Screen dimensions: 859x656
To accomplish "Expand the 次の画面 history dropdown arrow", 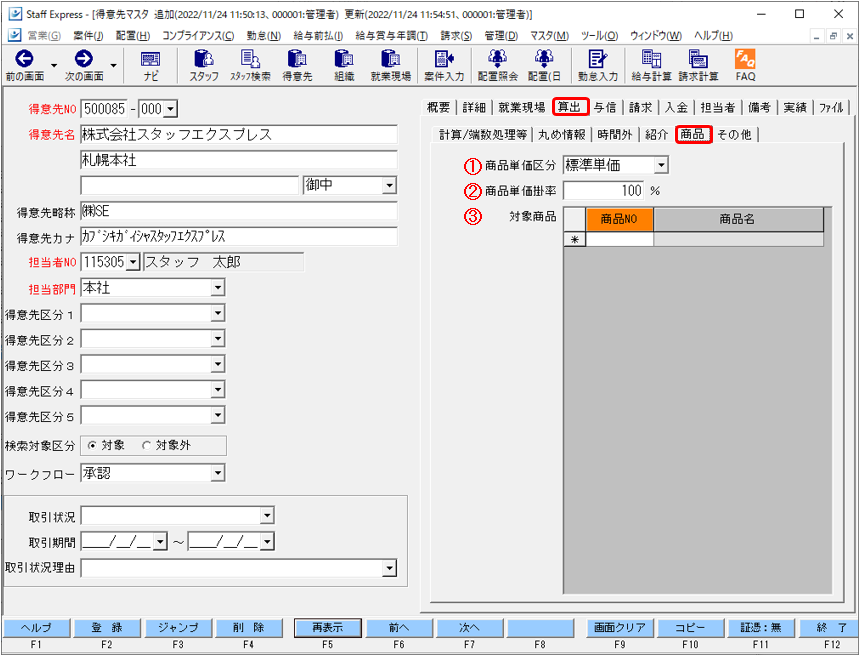I will pos(113,66).
